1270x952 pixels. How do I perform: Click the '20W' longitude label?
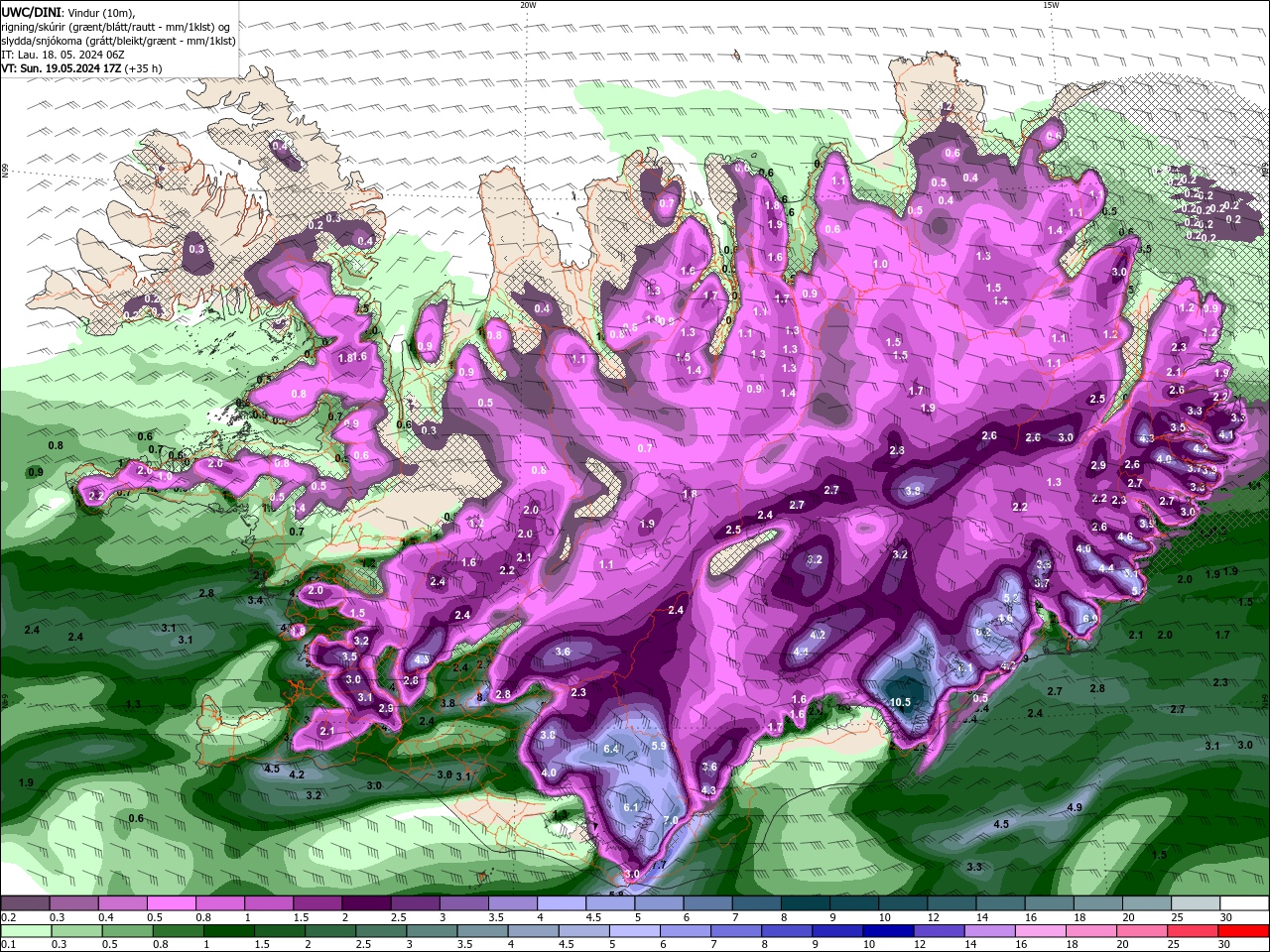(528, 5)
